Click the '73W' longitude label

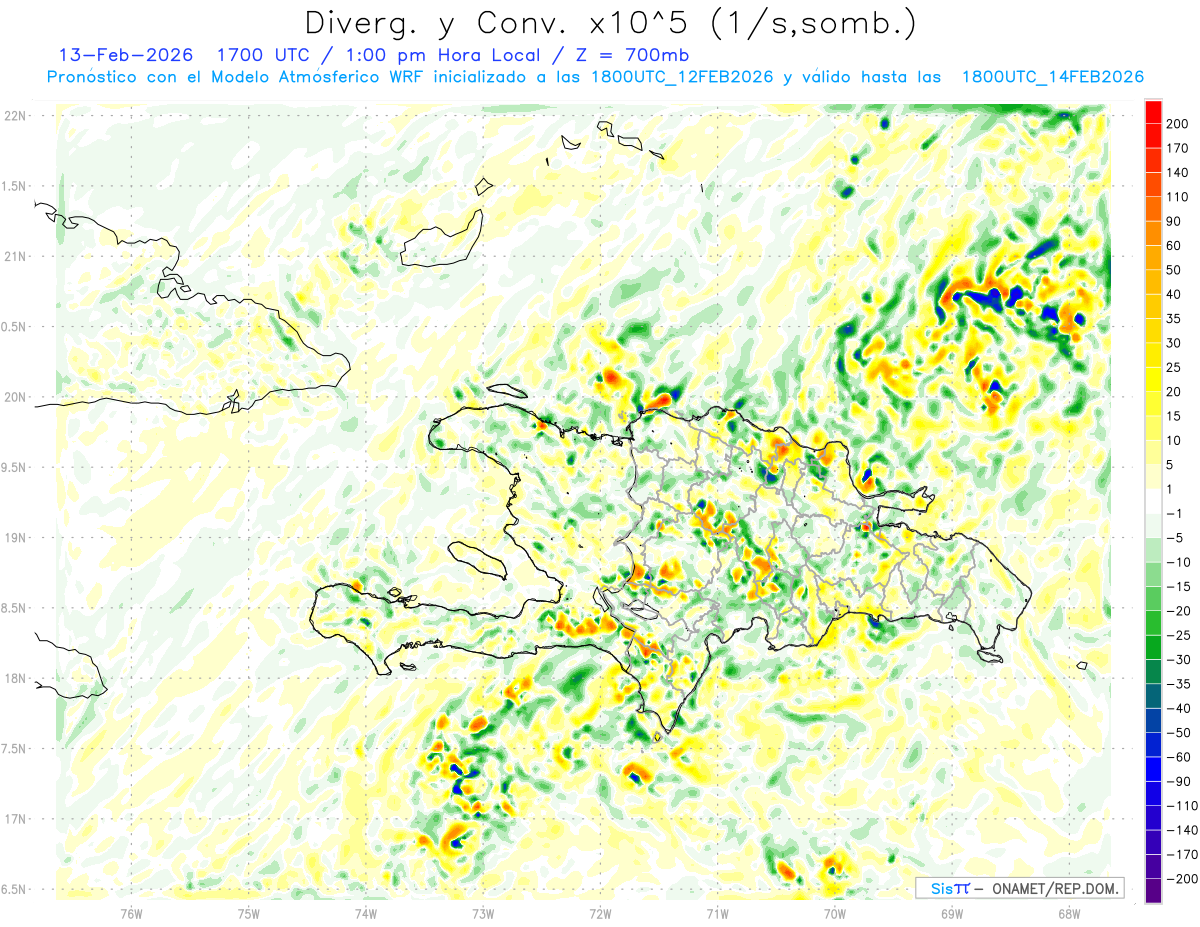click(482, 914)
